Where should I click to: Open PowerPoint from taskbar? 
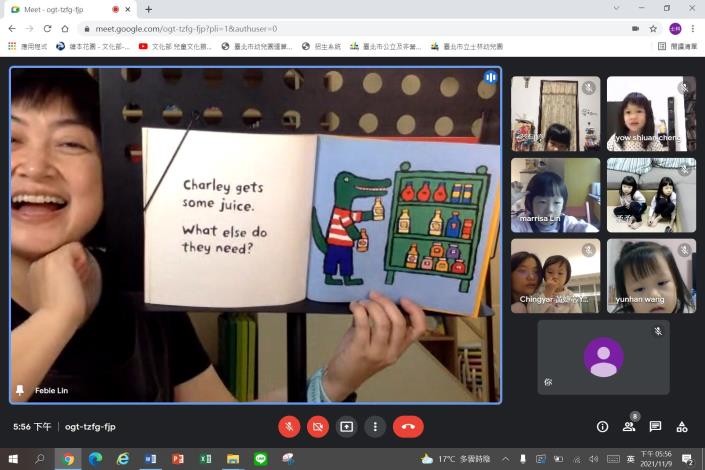[x=178, y=459]
